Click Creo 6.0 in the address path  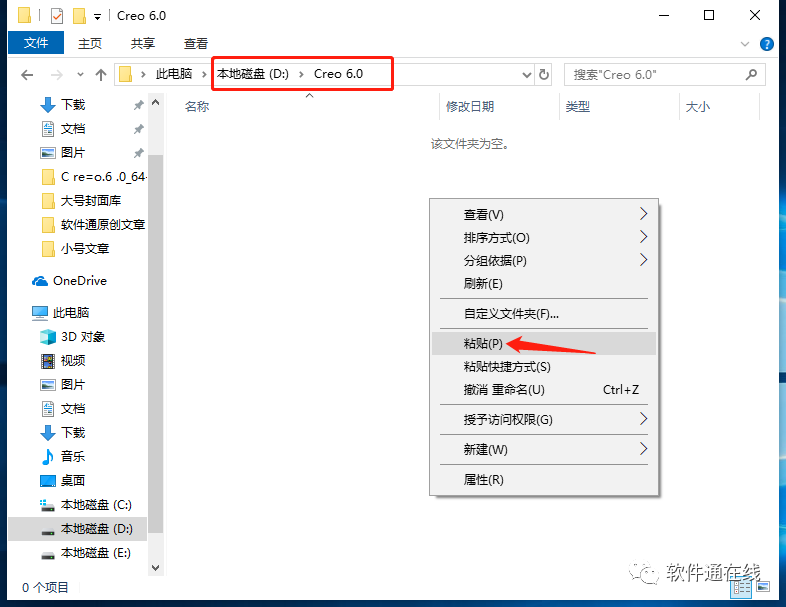pos(338,74)
